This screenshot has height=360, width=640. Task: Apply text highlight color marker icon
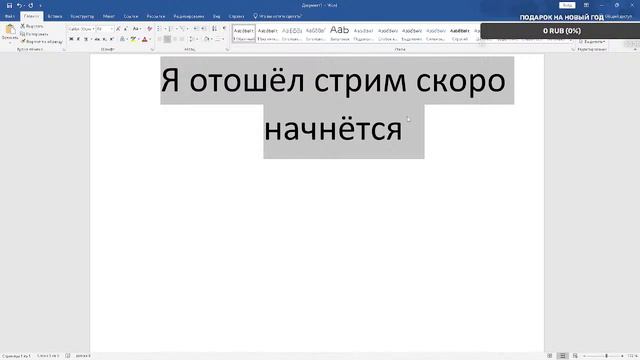(x=133, y=39)
